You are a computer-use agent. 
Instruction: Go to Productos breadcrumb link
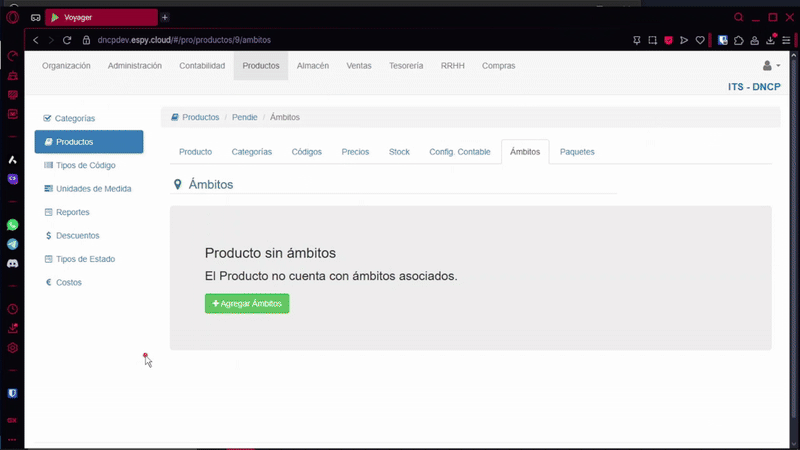click(x=200, y=117)
